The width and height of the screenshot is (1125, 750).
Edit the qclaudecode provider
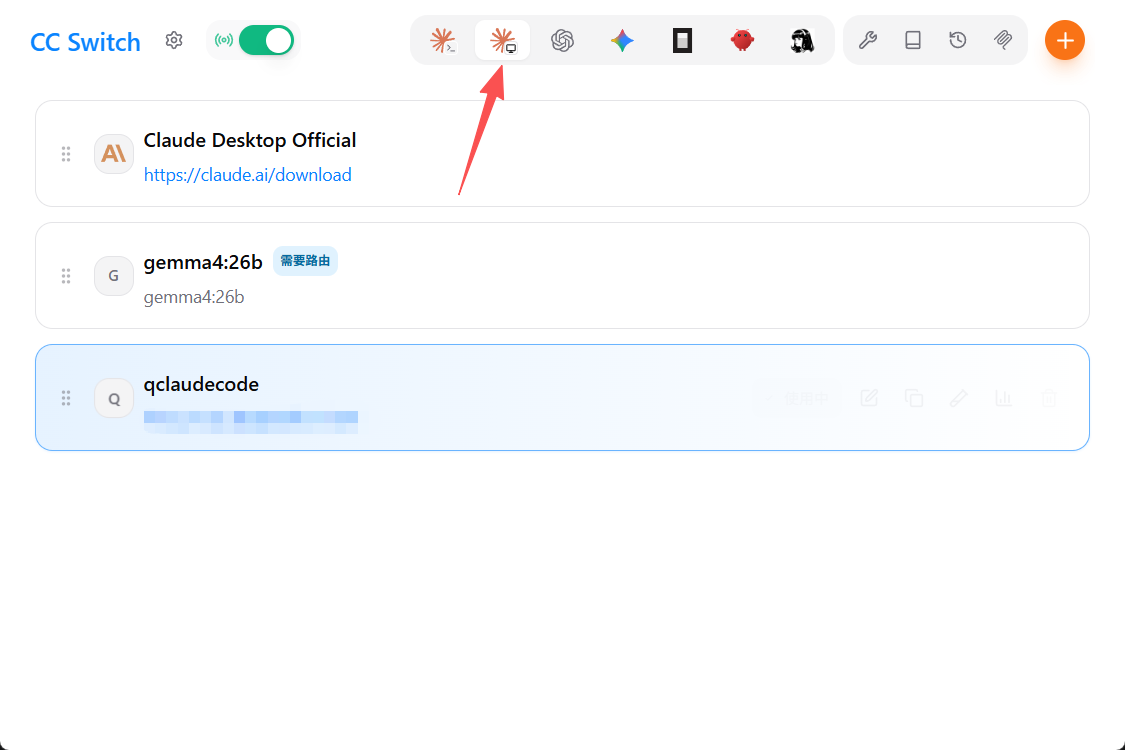pos(869,398)
